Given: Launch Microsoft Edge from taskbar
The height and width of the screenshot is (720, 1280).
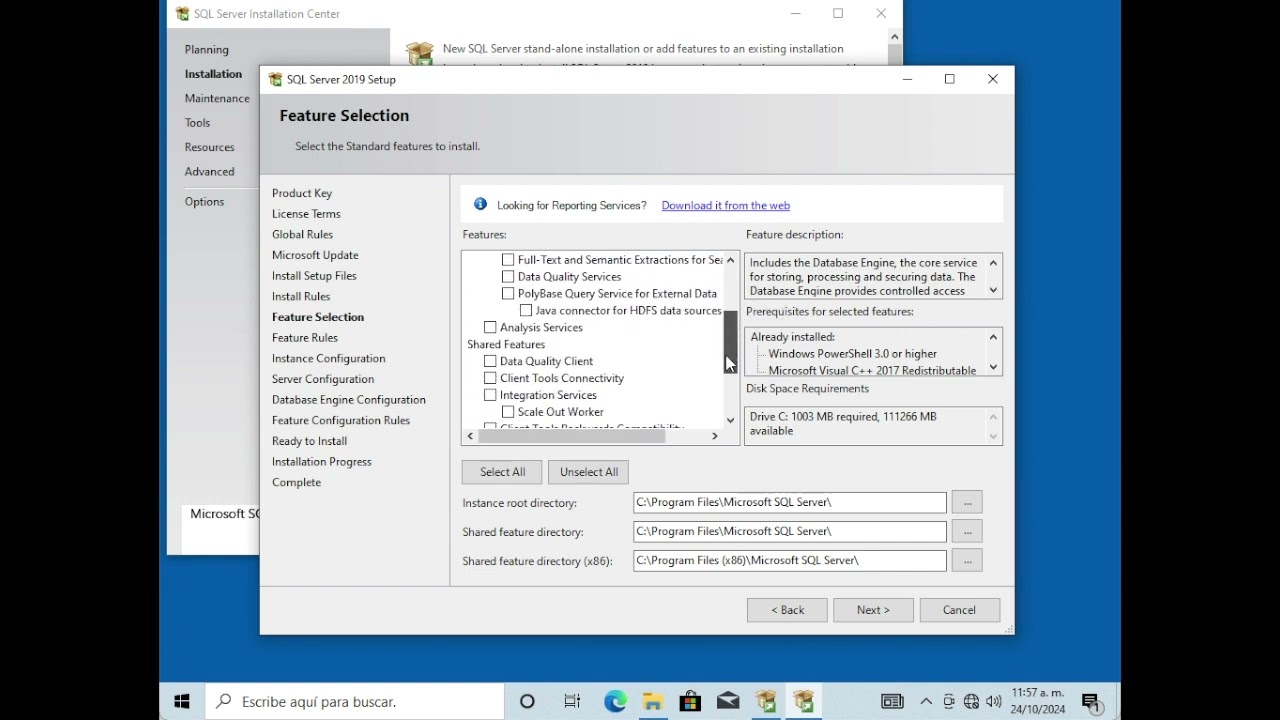Looking at the screenshot, I should 615,702.
